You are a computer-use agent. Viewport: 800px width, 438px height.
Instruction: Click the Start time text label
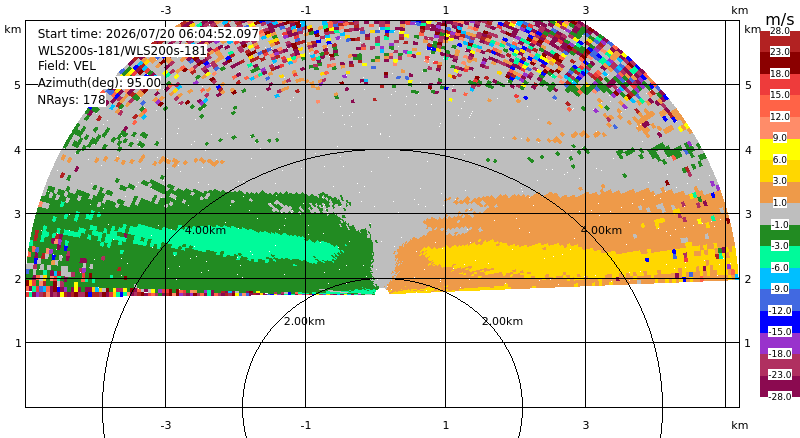(148, 34)
